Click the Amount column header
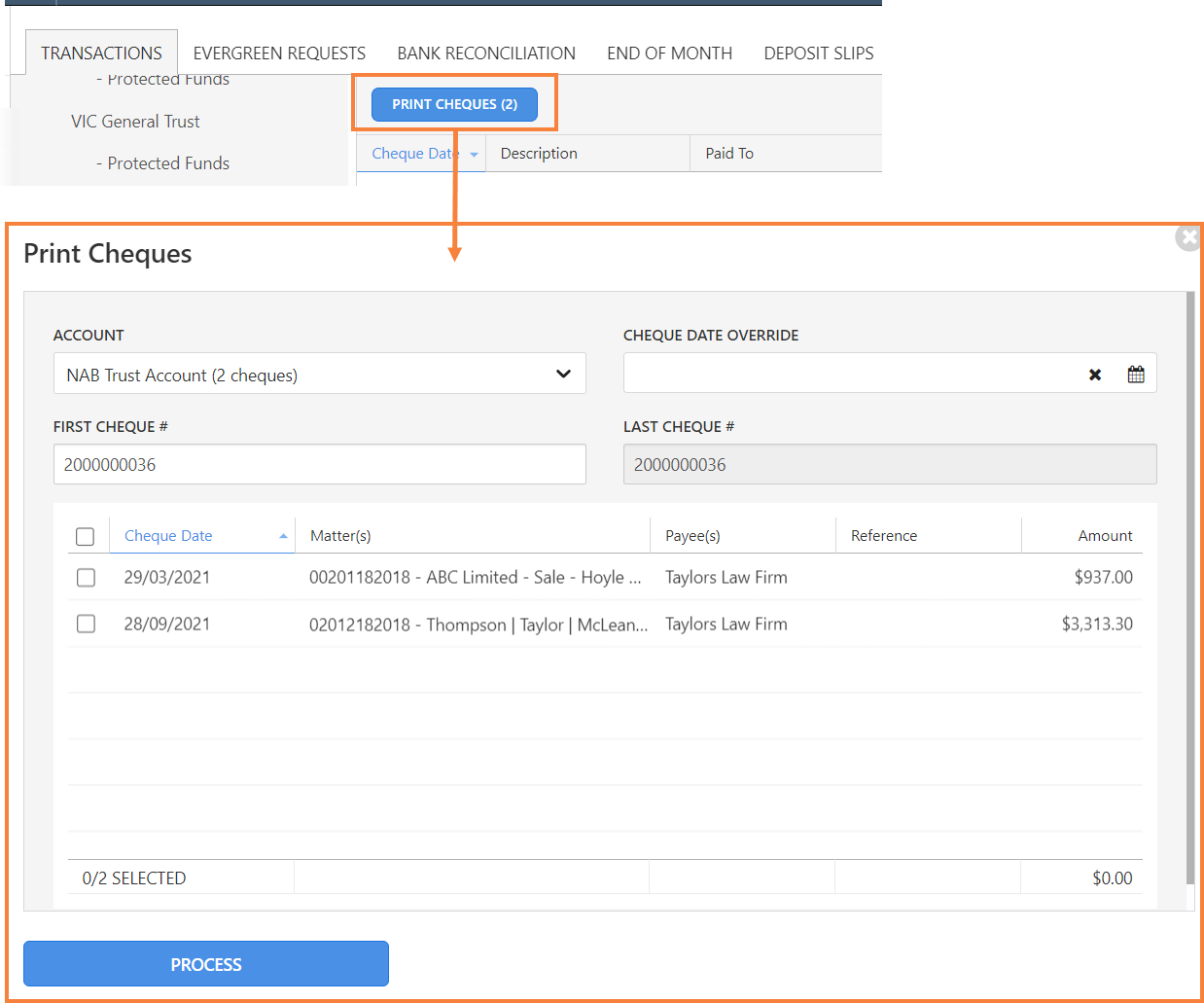The height and width of the screenshot is (1003, 1204). 1104,536
